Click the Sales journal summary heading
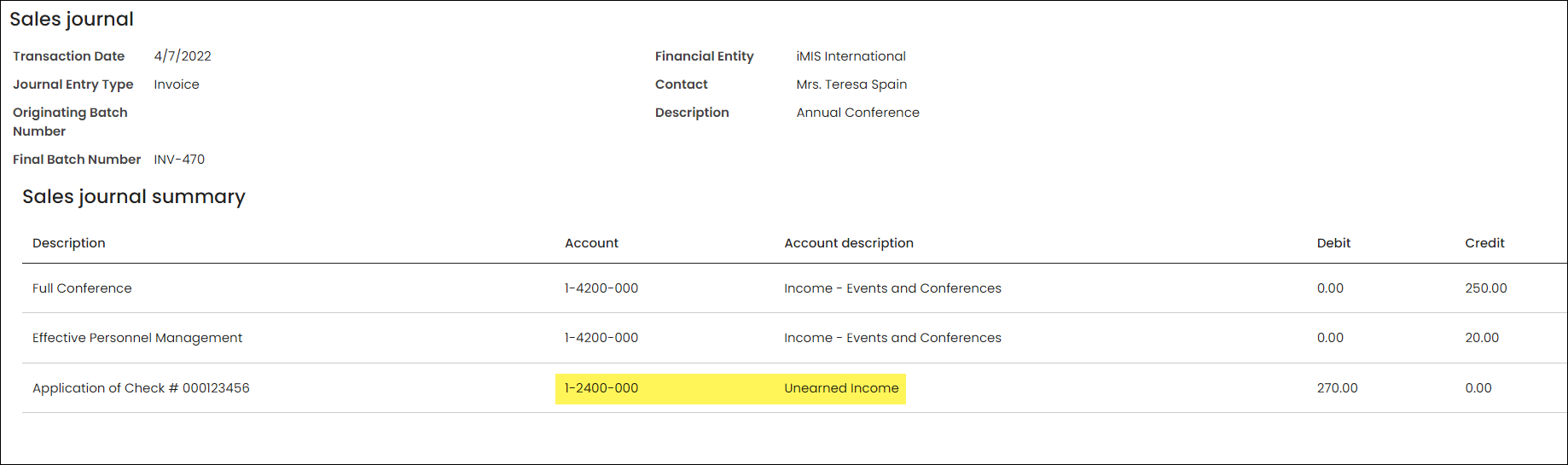This screenshot has width=1568, height=465. coord(134,197)
